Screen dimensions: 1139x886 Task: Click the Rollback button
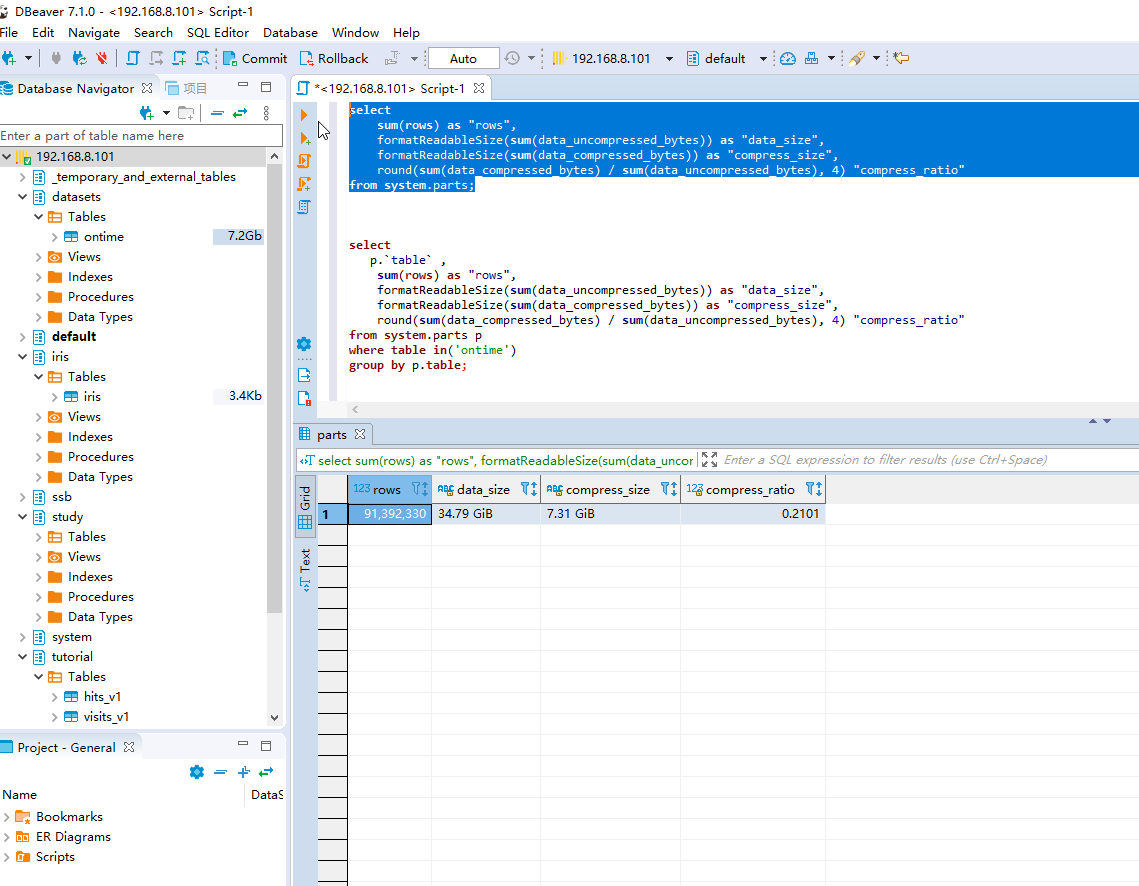tap(335, 59)
